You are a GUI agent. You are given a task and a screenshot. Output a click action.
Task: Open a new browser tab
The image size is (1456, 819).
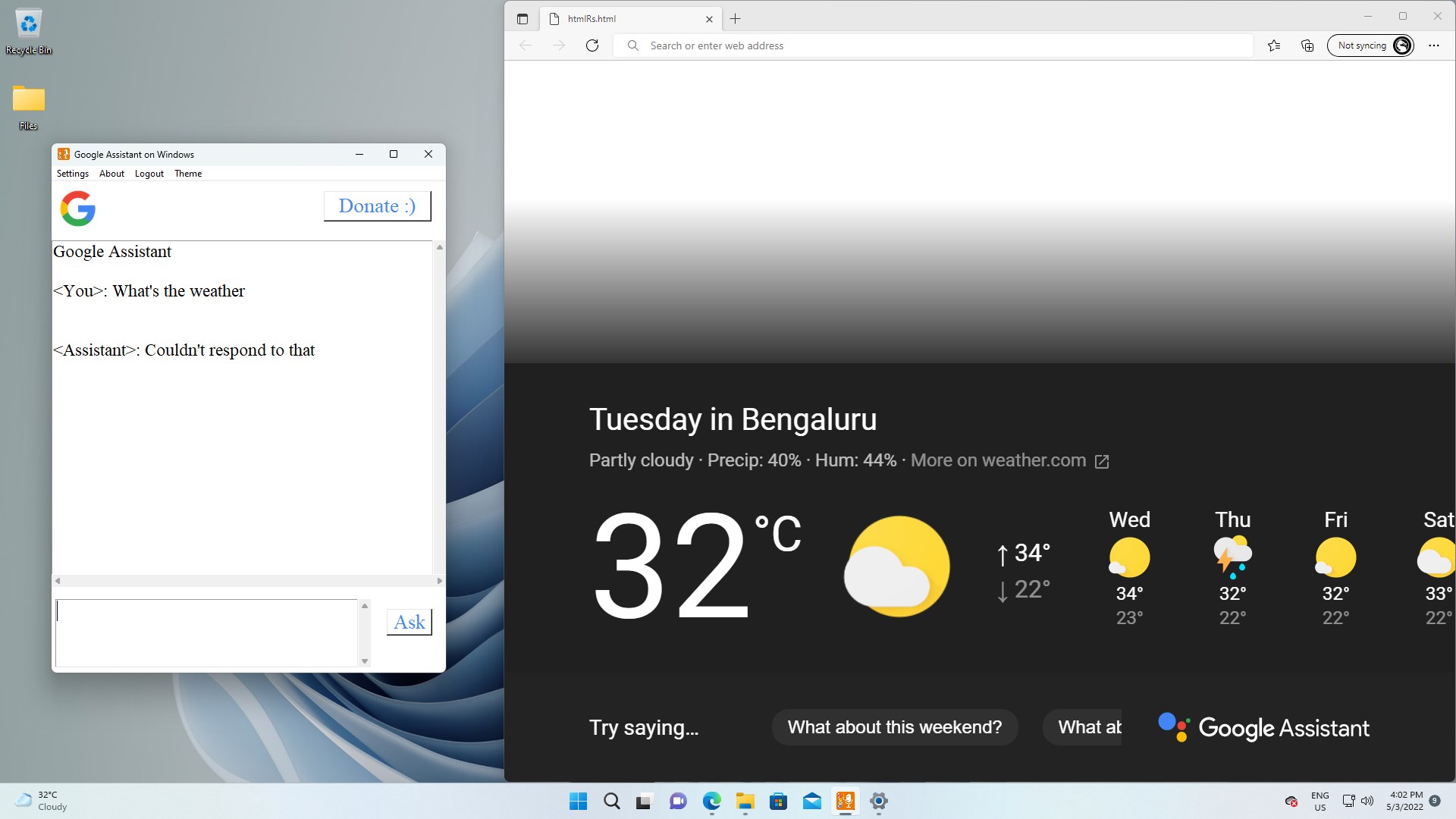tap(735, 19)
